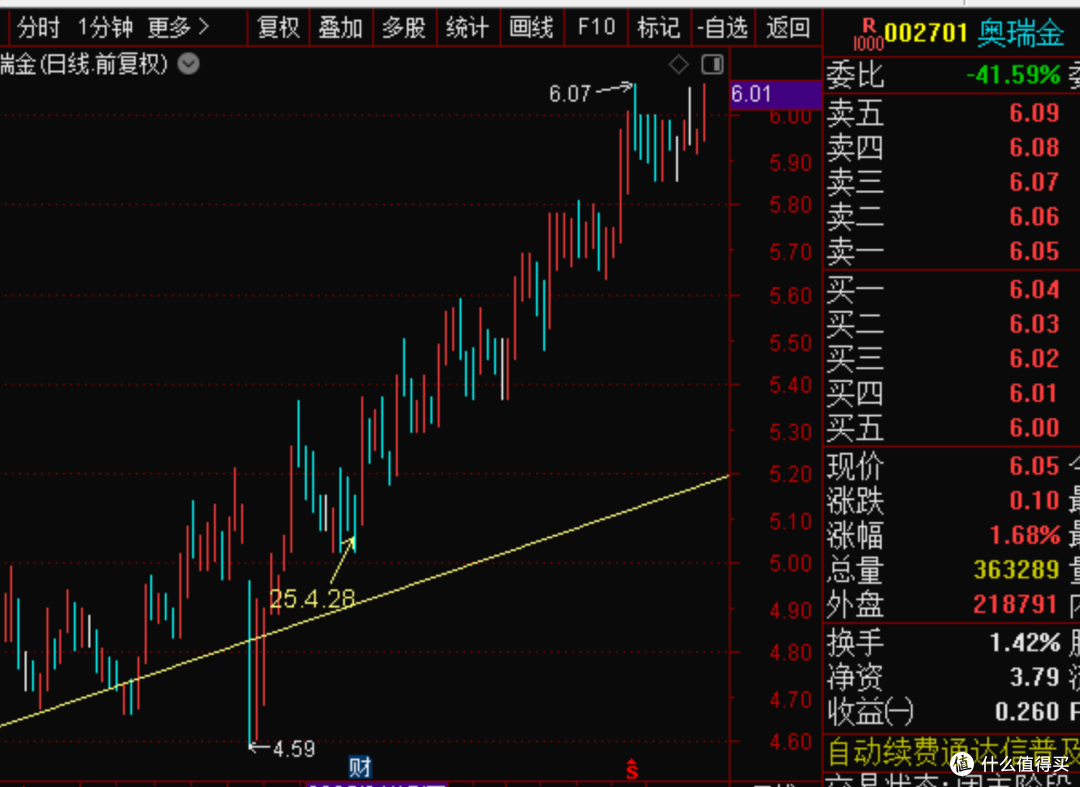Screen dimensions: 1080x787
Task: Click the 收益(一) value 0.260
Action: 1027,711
